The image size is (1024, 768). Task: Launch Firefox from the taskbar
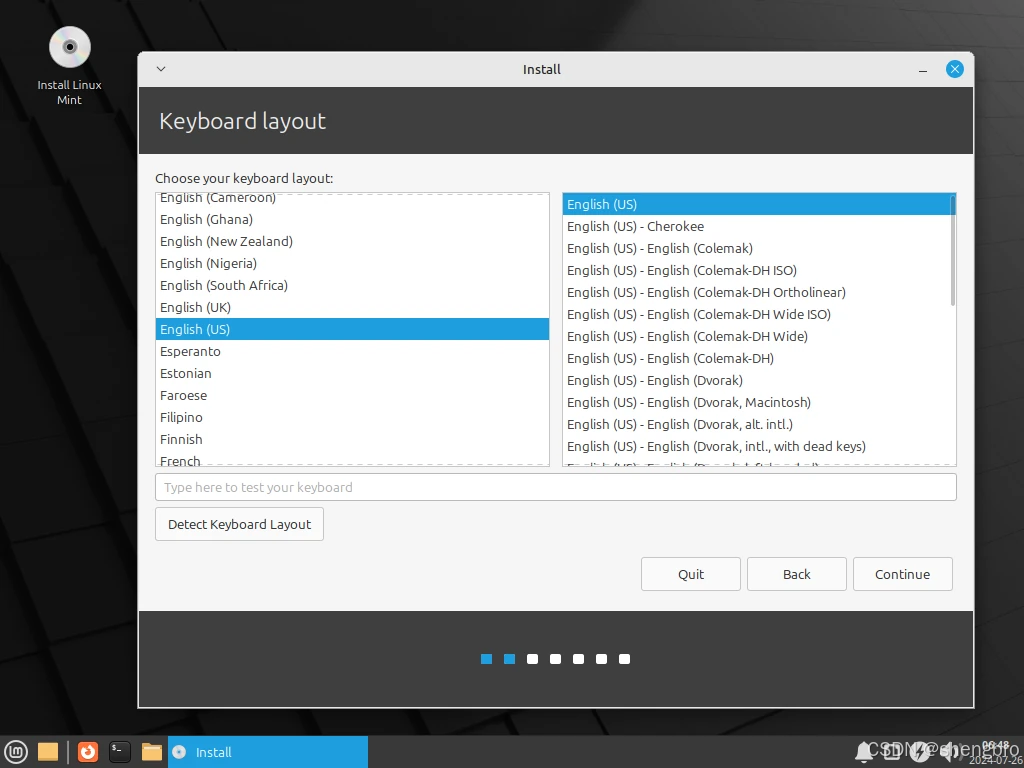(x=88, y=752)
